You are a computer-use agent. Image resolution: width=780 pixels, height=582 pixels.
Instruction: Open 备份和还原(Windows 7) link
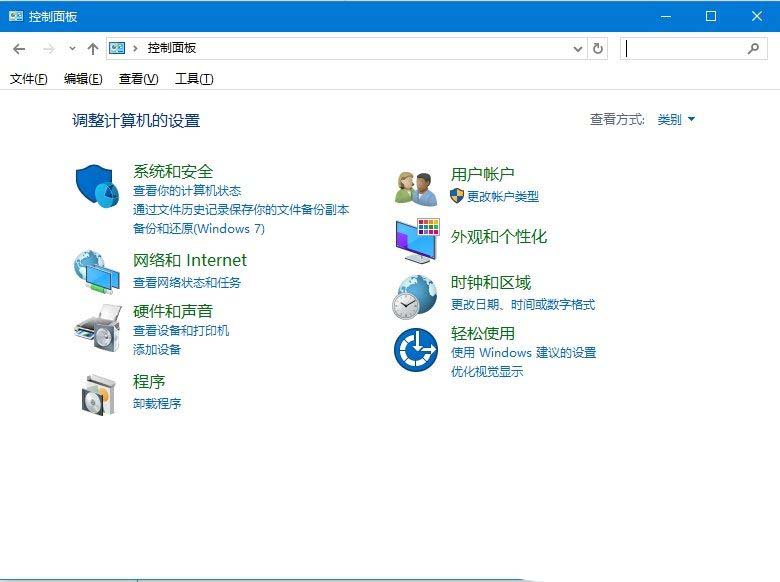(198, 228)
